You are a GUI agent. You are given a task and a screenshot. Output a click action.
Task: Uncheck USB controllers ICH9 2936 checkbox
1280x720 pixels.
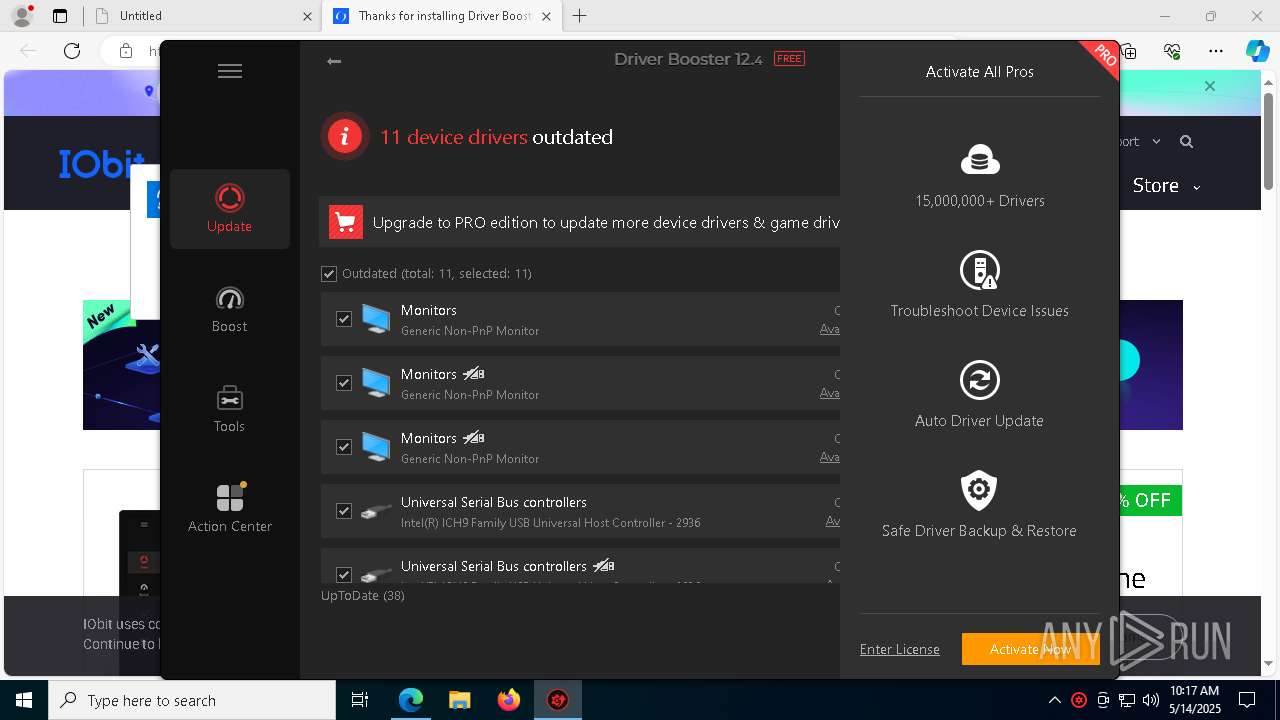tap(344, 511)
